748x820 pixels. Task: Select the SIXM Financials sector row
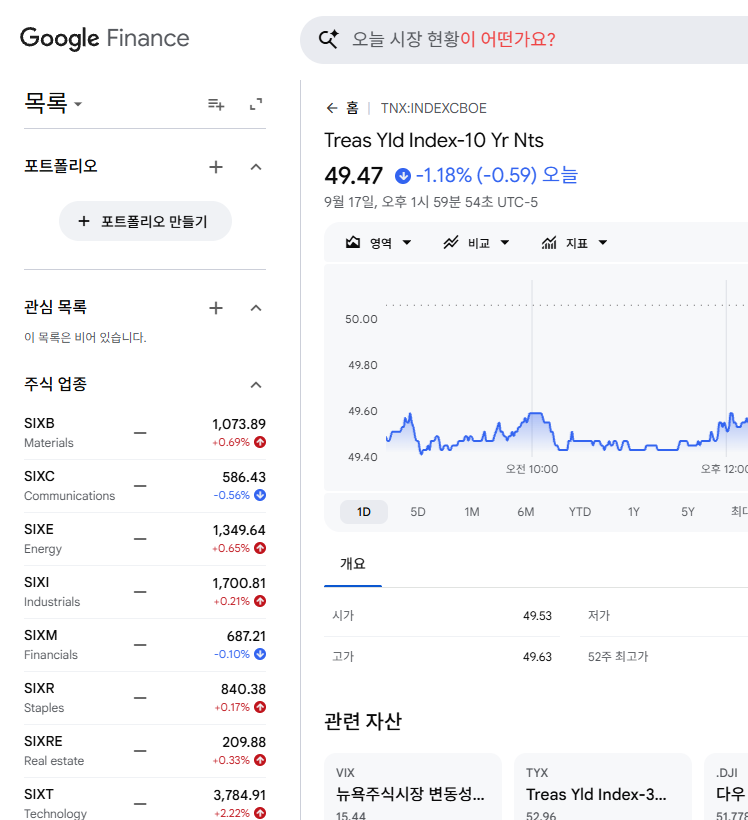coord(145,645)
